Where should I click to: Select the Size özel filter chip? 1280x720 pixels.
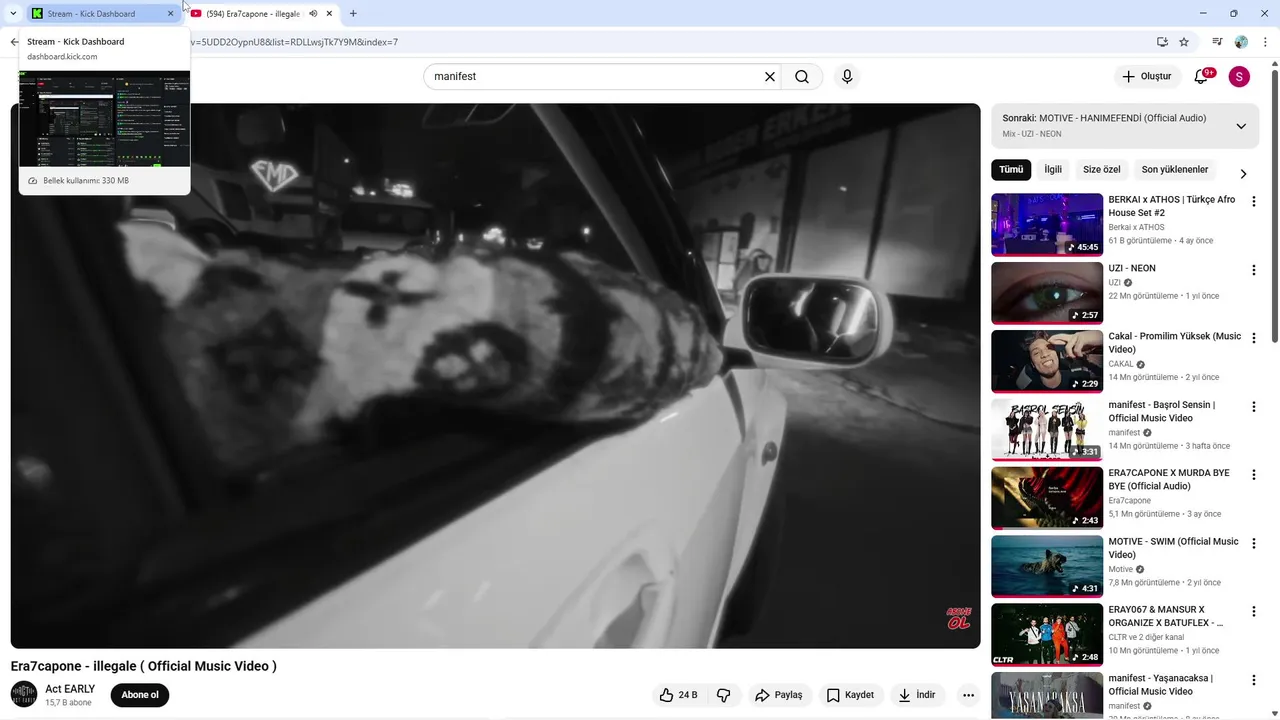1102,170
